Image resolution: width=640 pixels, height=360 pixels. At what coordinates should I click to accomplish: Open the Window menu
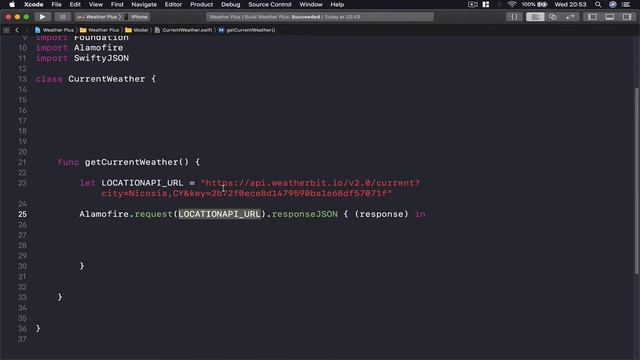pyautogui.click(x=311, y=4)
